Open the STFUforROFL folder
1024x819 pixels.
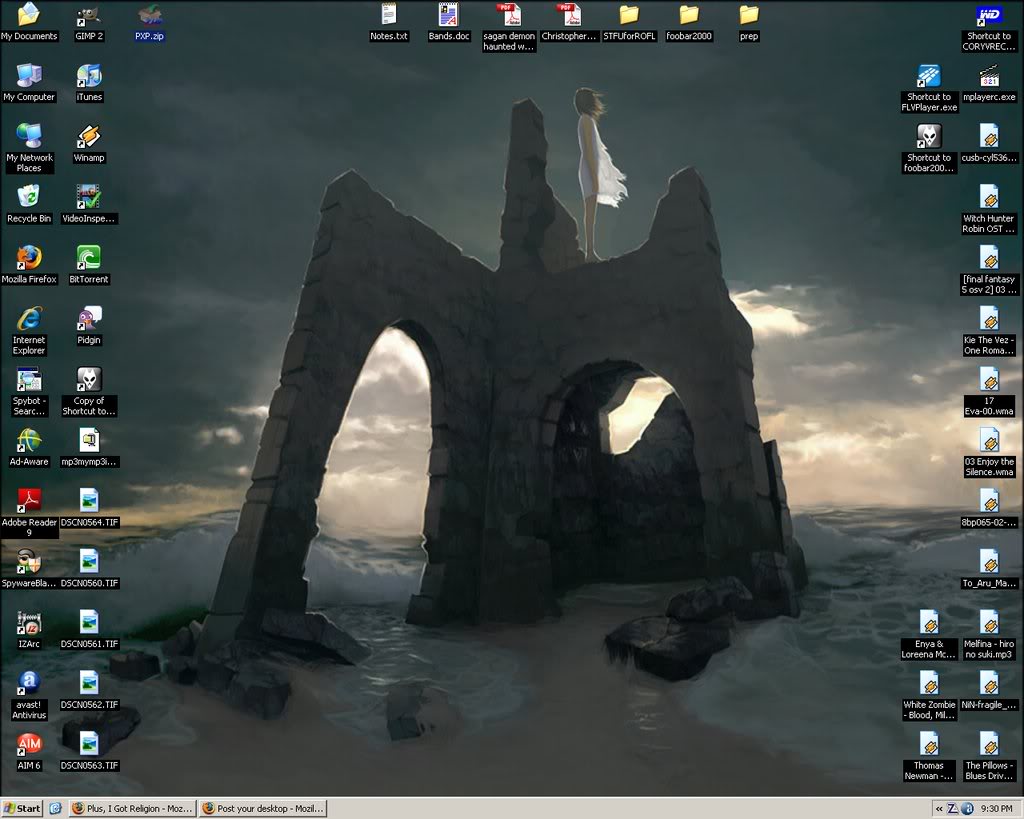629,14
